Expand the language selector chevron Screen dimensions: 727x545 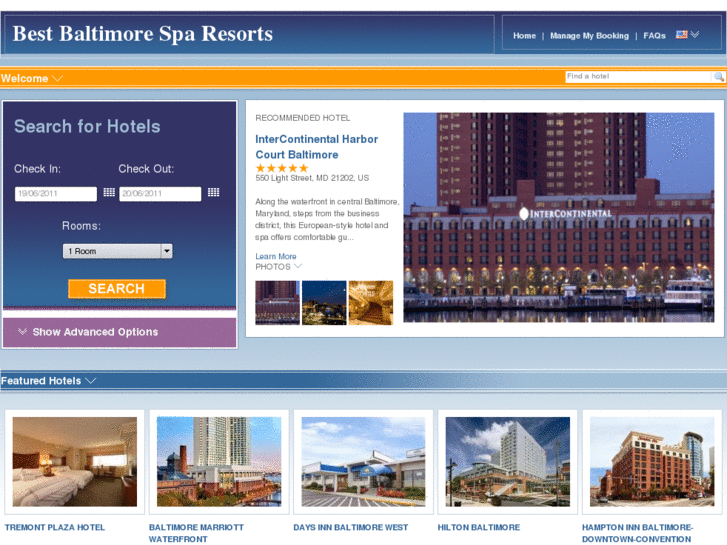(x=695, y=34)
